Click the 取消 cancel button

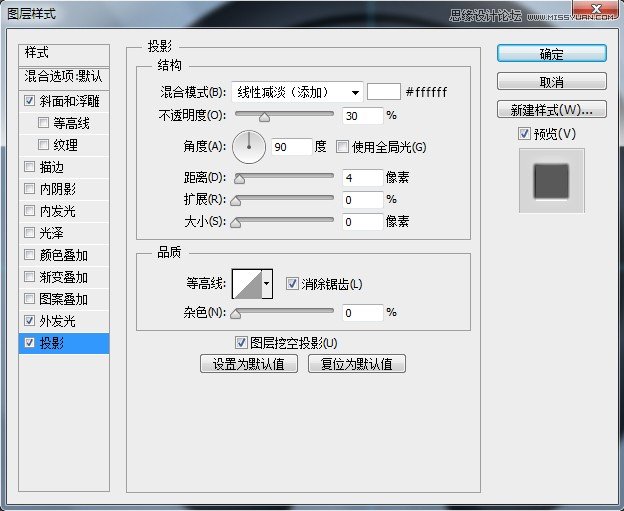point(552,82)
